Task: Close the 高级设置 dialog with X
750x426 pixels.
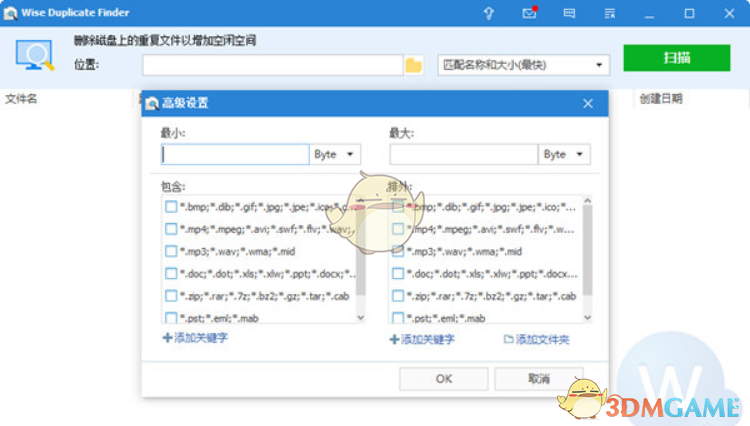Action: pyautogui.click(x=588, y=103)
